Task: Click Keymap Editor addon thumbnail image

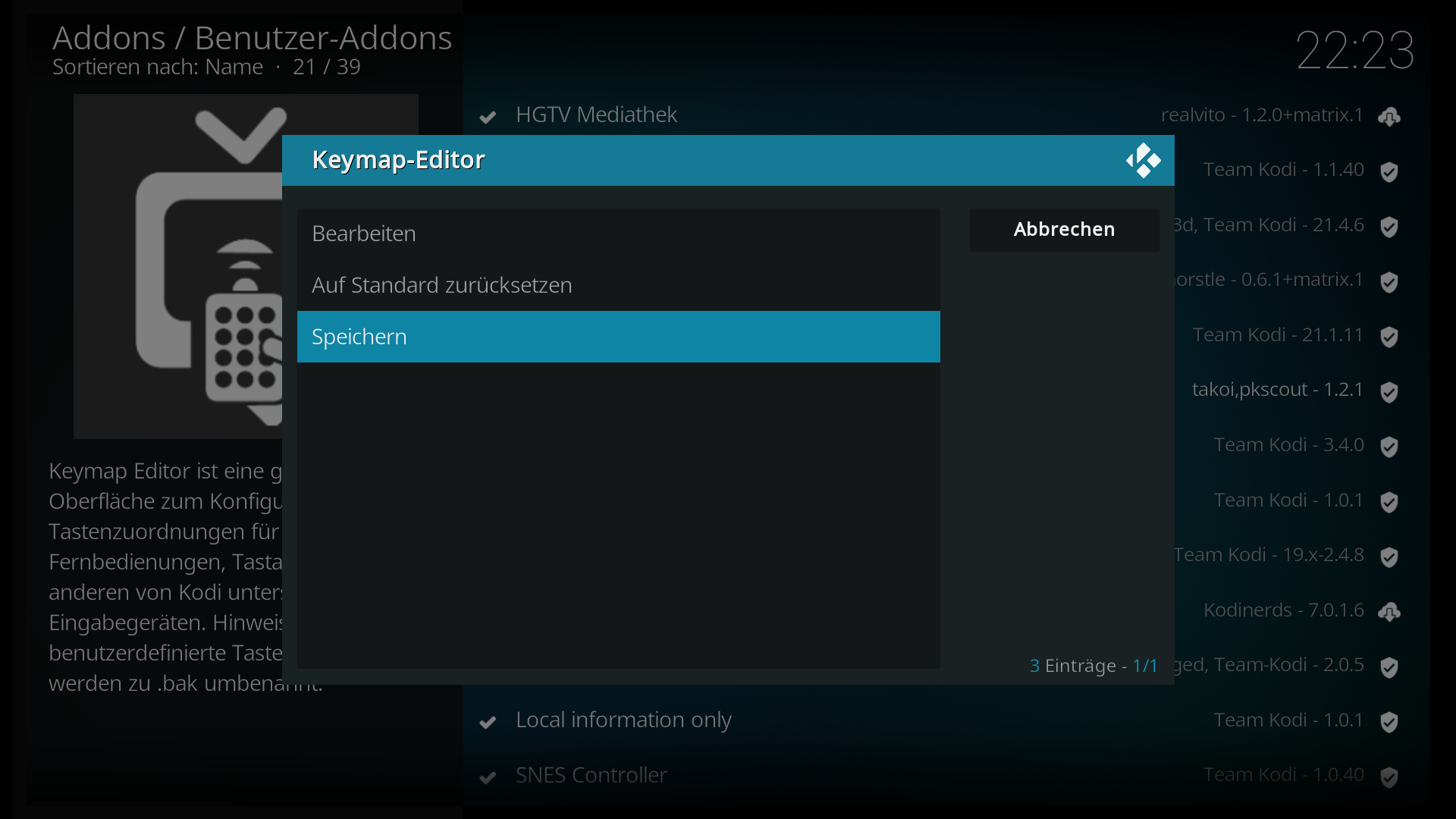Action: point(178,266)
